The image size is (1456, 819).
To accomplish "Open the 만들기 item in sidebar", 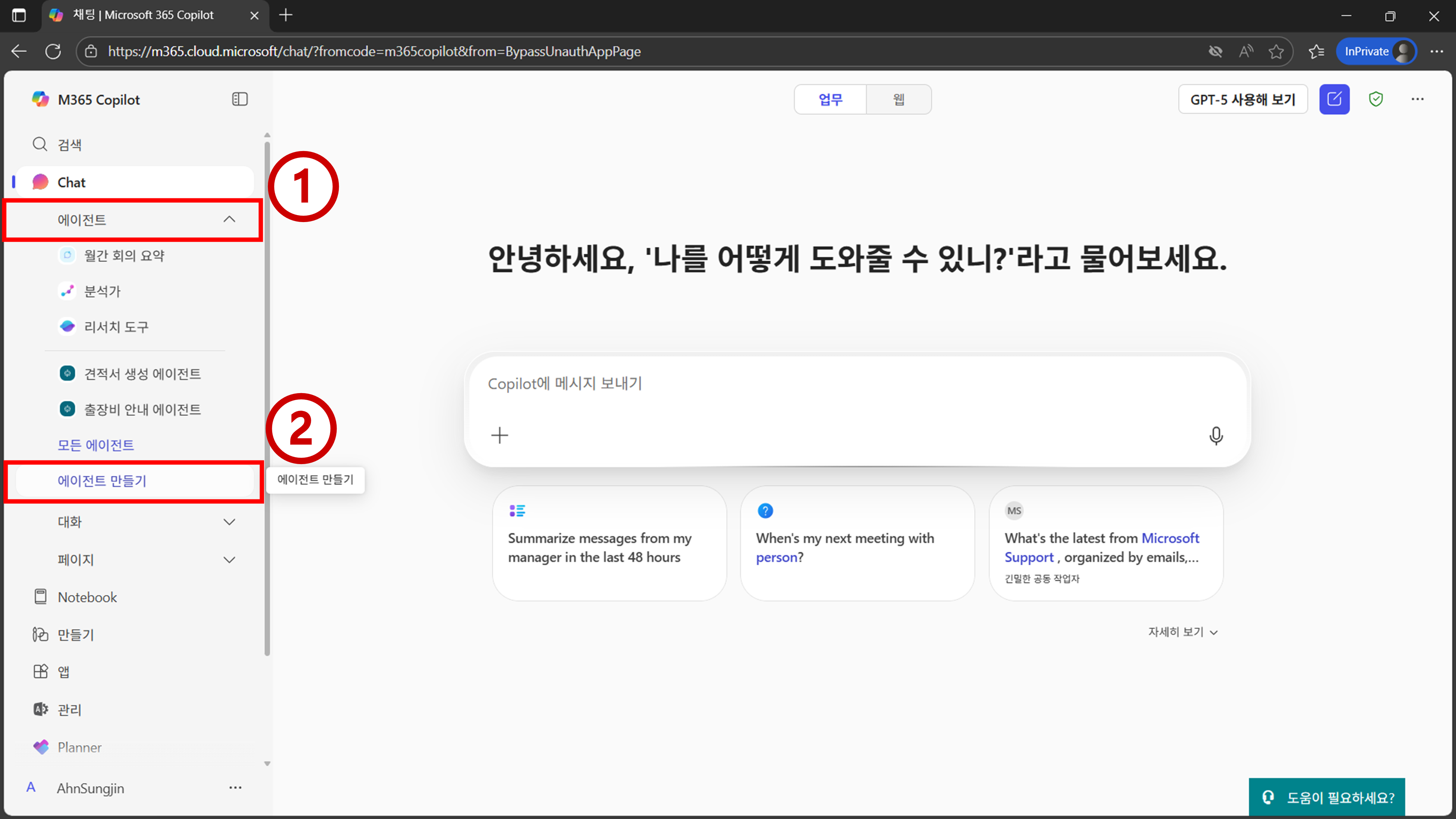I will (x=76, y=634).
